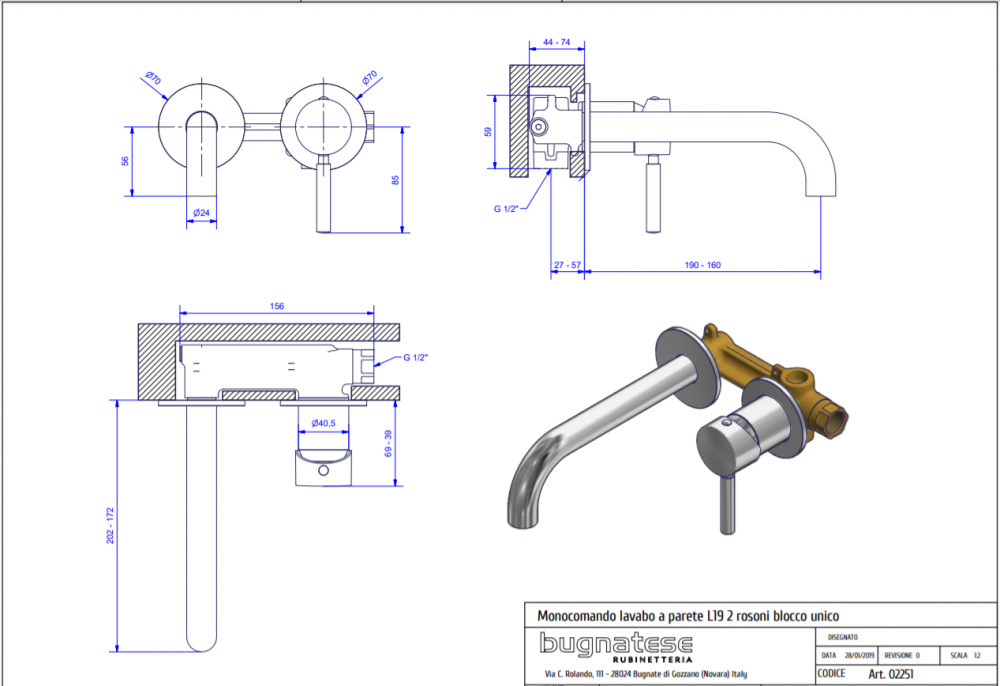Click the '56' dimension in front view
This screenshot has width=1000, height=686.
point(126,161)
